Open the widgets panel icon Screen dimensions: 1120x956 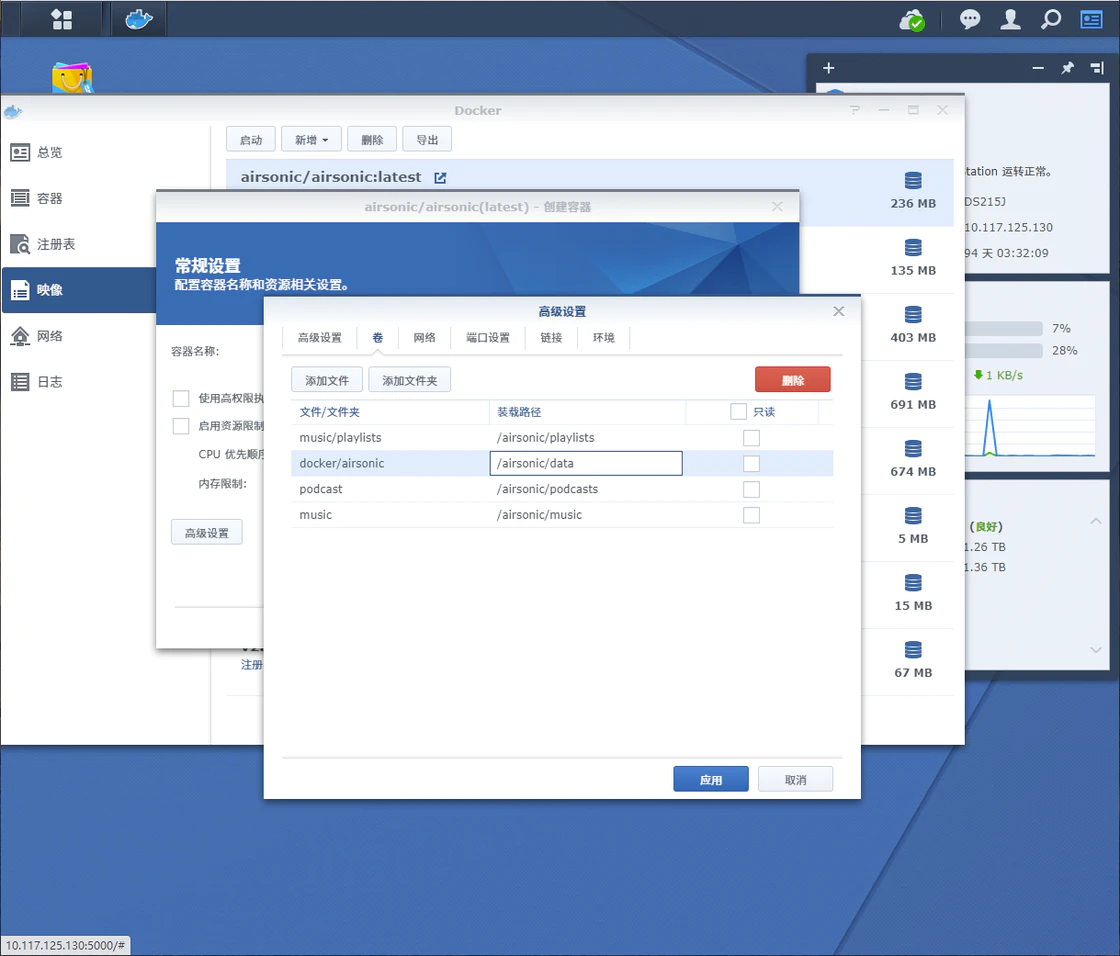(x=1091, y=19)
